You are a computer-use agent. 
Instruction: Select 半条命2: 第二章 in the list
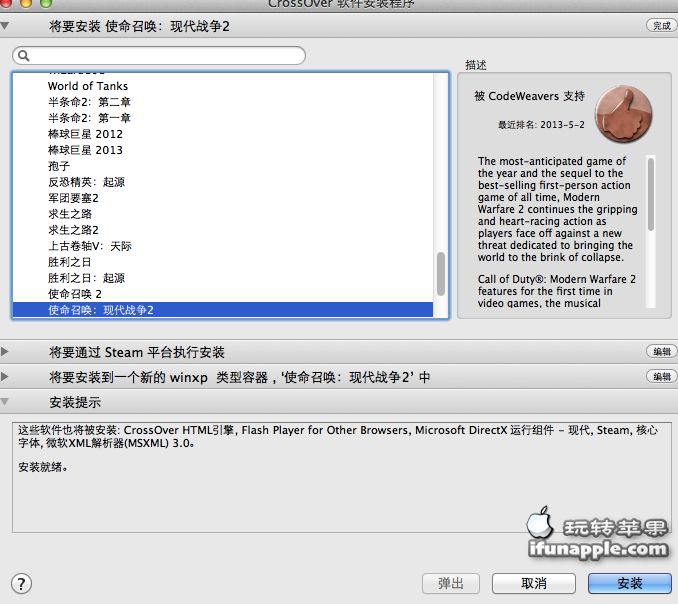pyautogui.click(x=223, y=102)
